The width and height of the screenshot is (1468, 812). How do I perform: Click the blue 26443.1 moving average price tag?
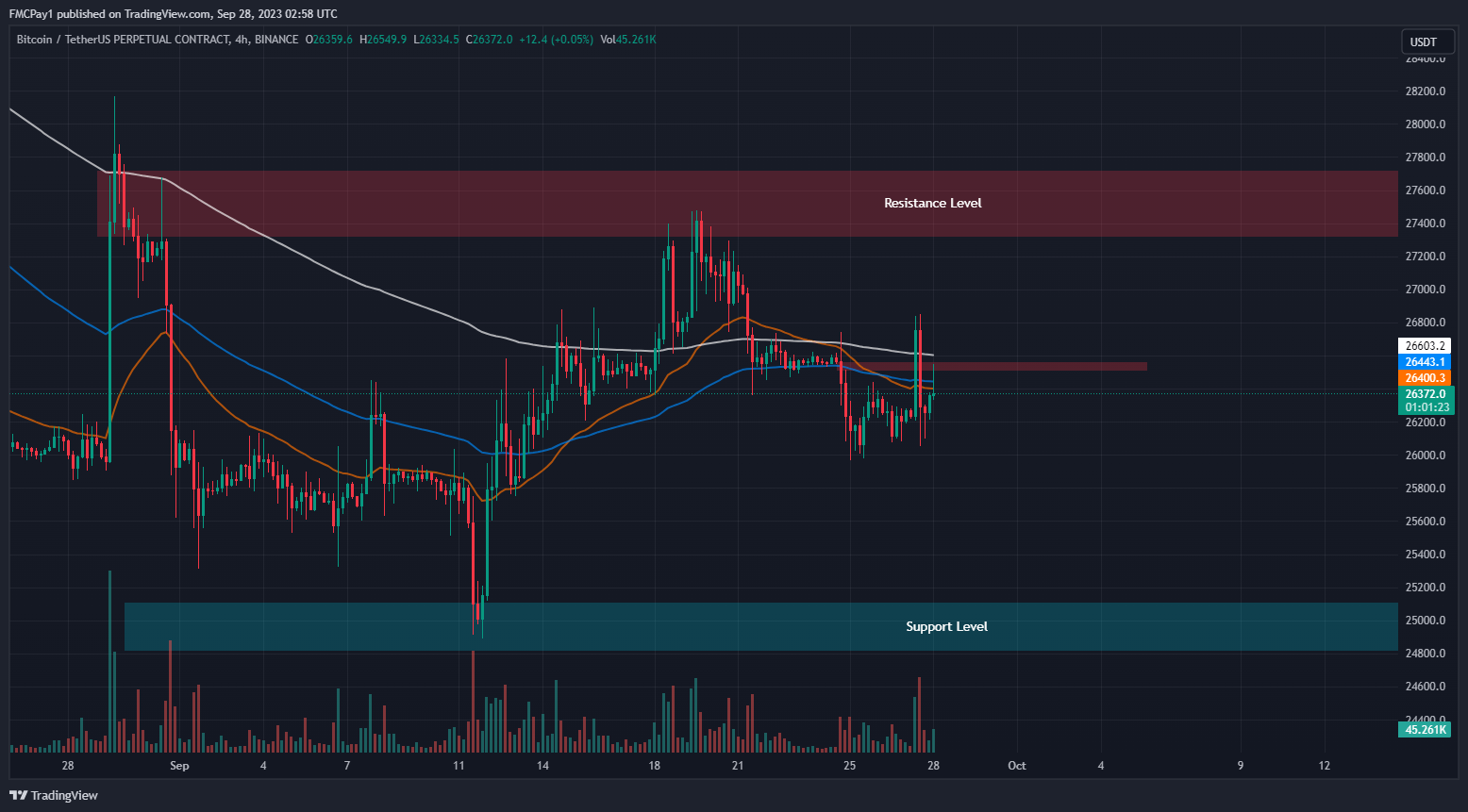(1425, 362)
